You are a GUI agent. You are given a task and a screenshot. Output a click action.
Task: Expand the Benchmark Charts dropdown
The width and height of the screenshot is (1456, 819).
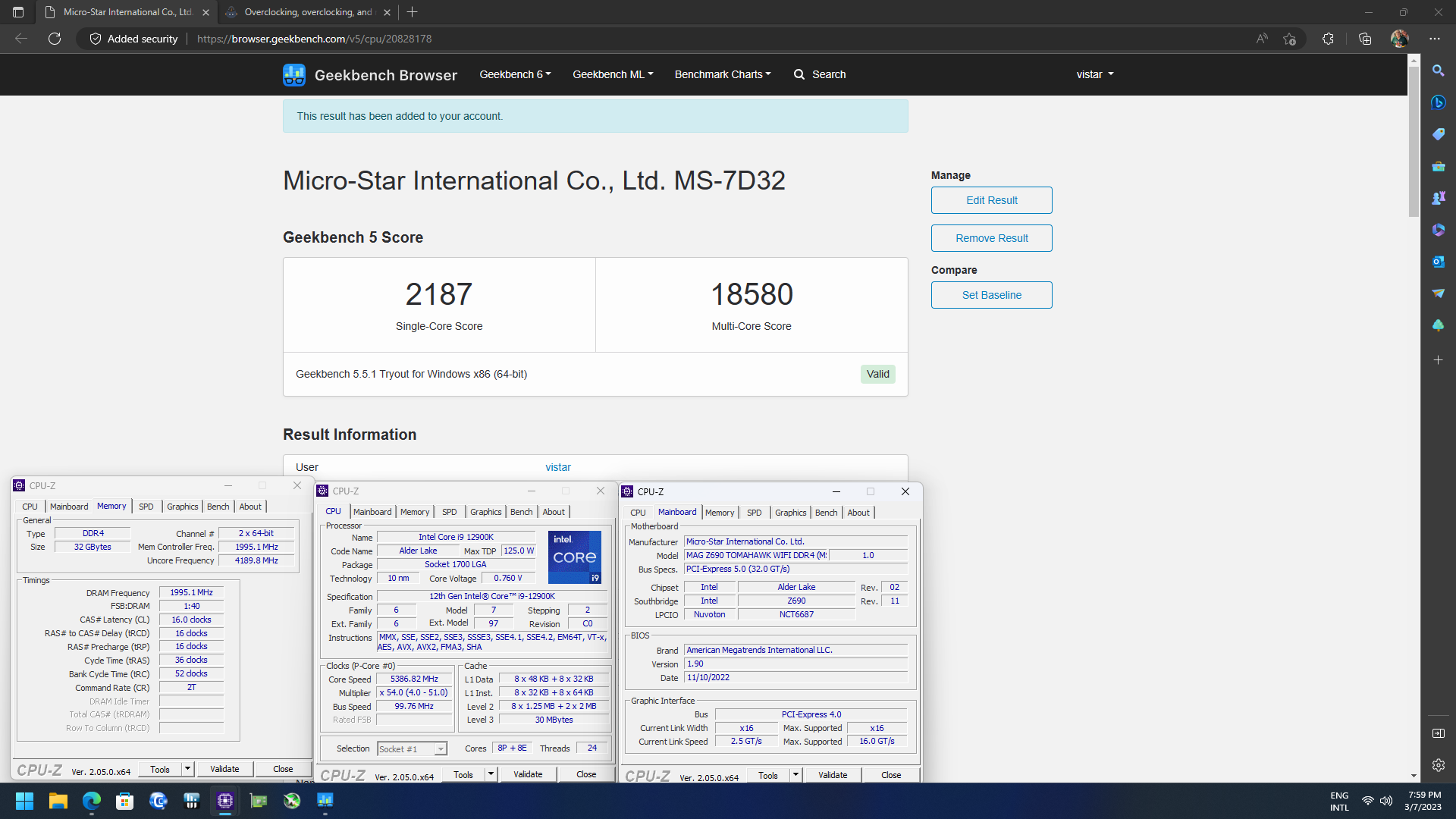723,74
